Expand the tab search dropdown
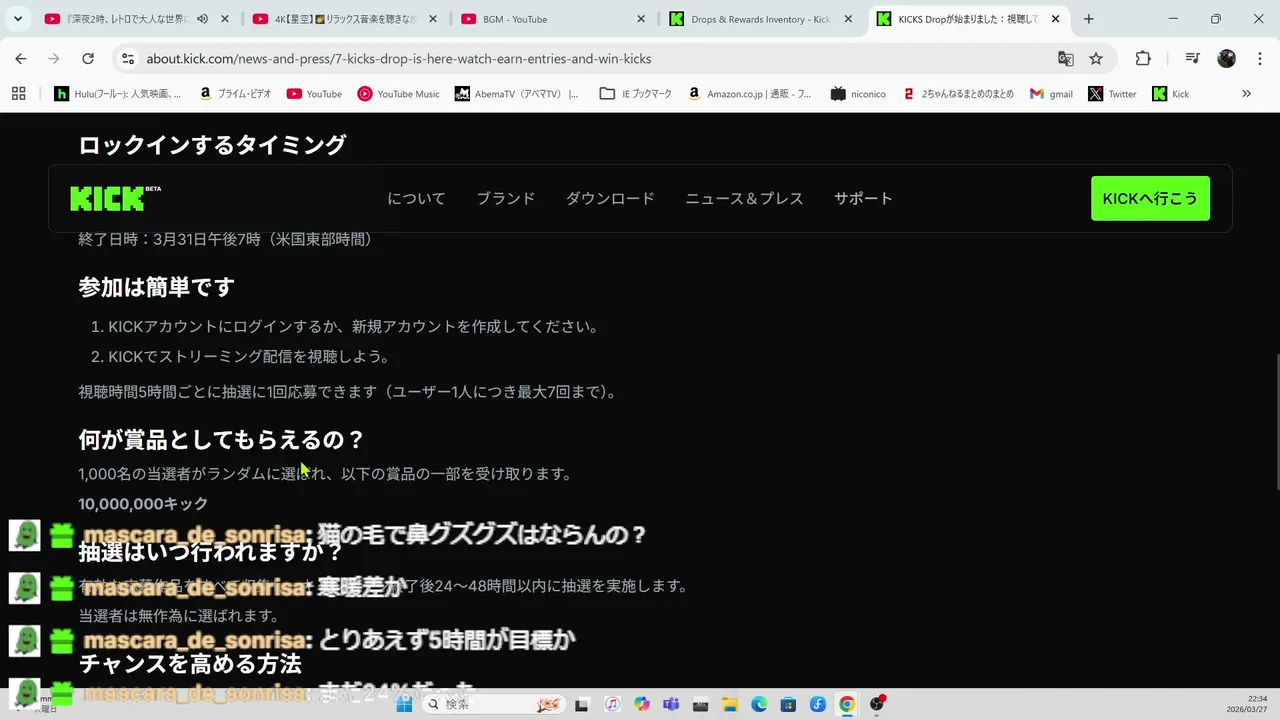This screenshot has height=720, width=1280. pyautogui.click(x=17, y=19)
